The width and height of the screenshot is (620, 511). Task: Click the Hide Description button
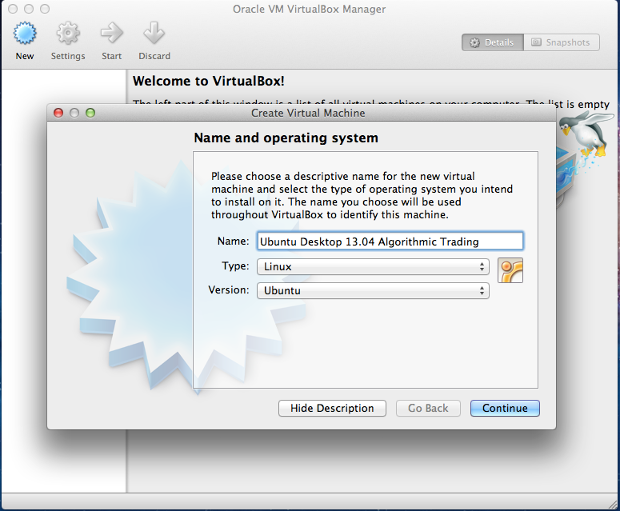[x=332, y=408]
